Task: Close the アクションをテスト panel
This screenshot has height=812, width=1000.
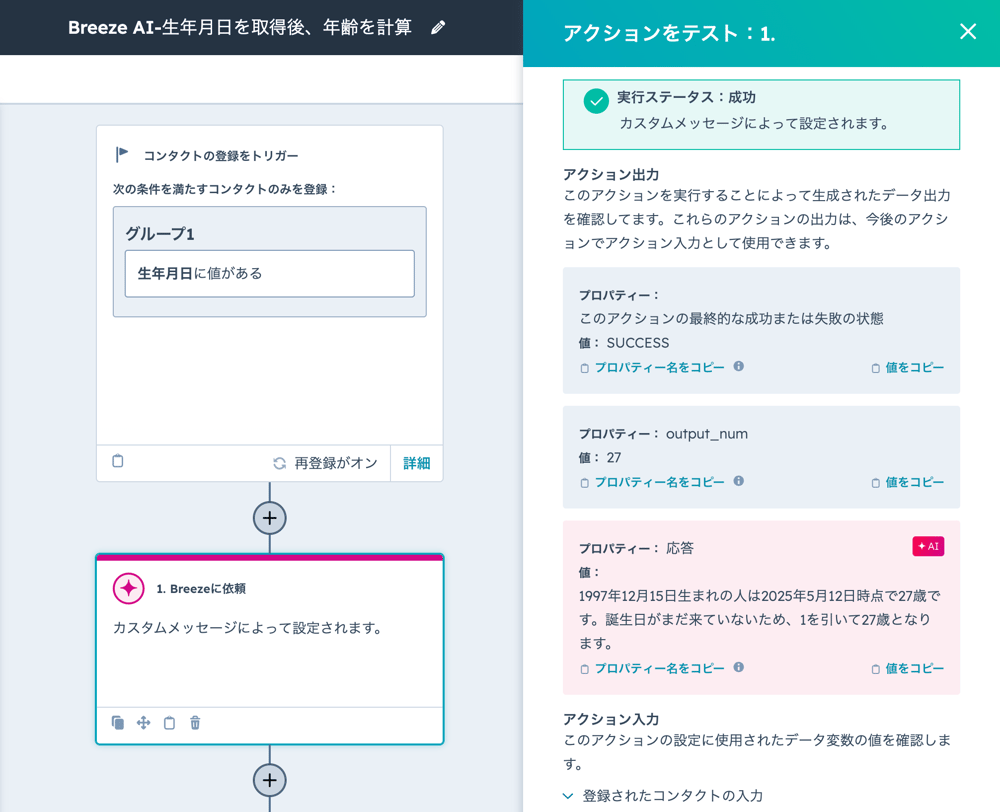Action: point(967,31)
